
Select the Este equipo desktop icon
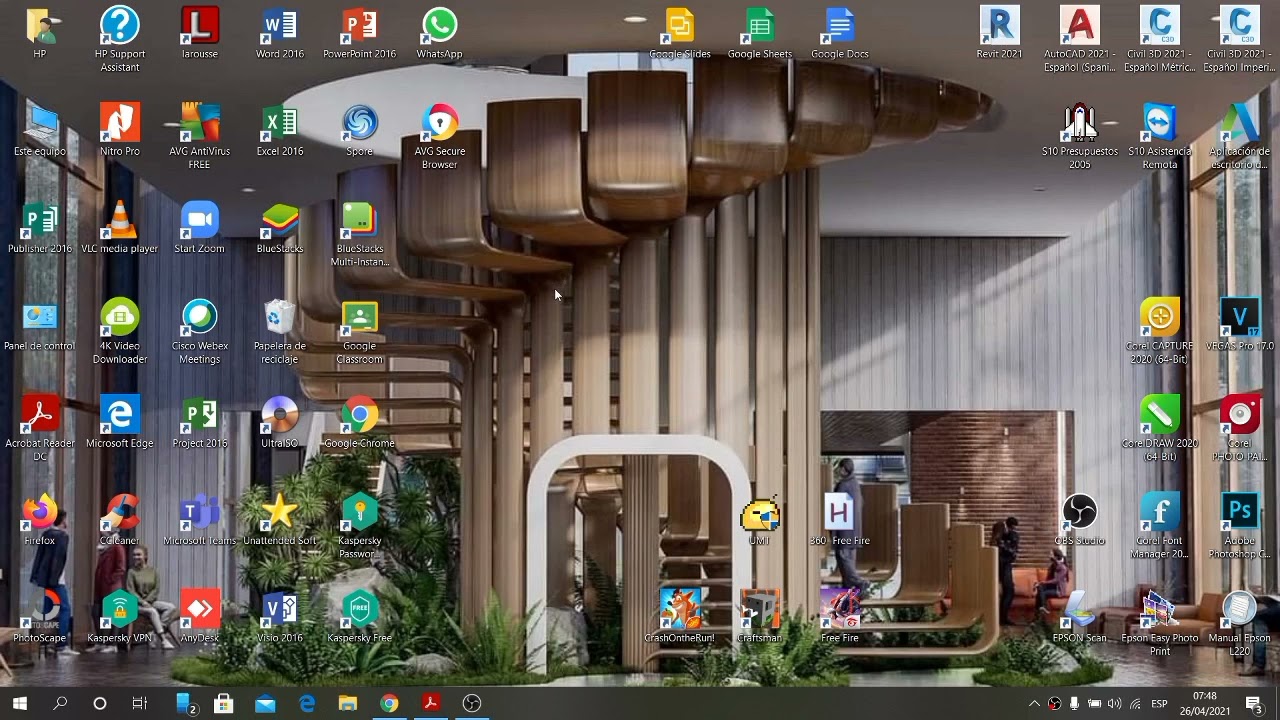40,130
